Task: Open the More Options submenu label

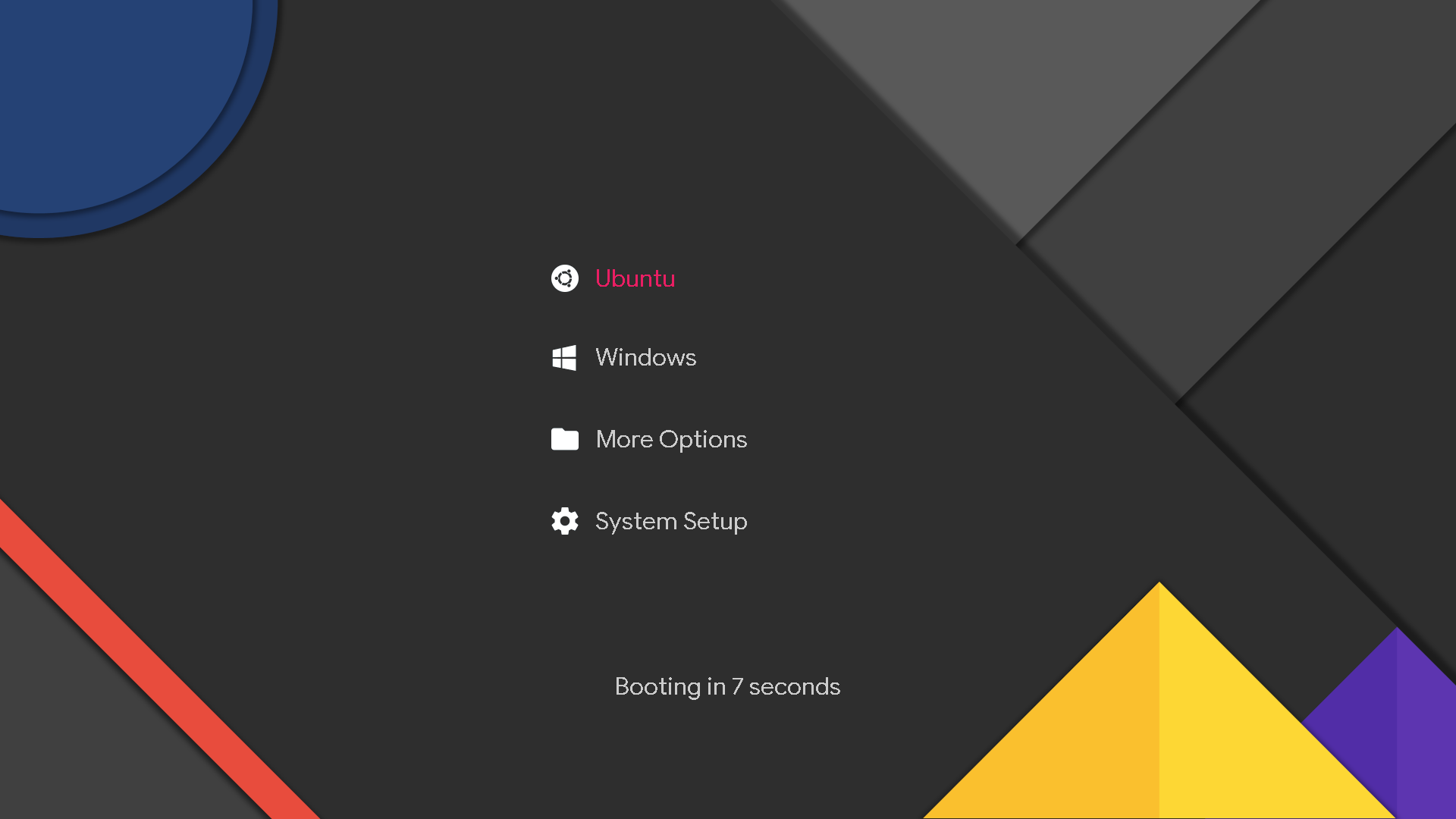Action: 671,439
